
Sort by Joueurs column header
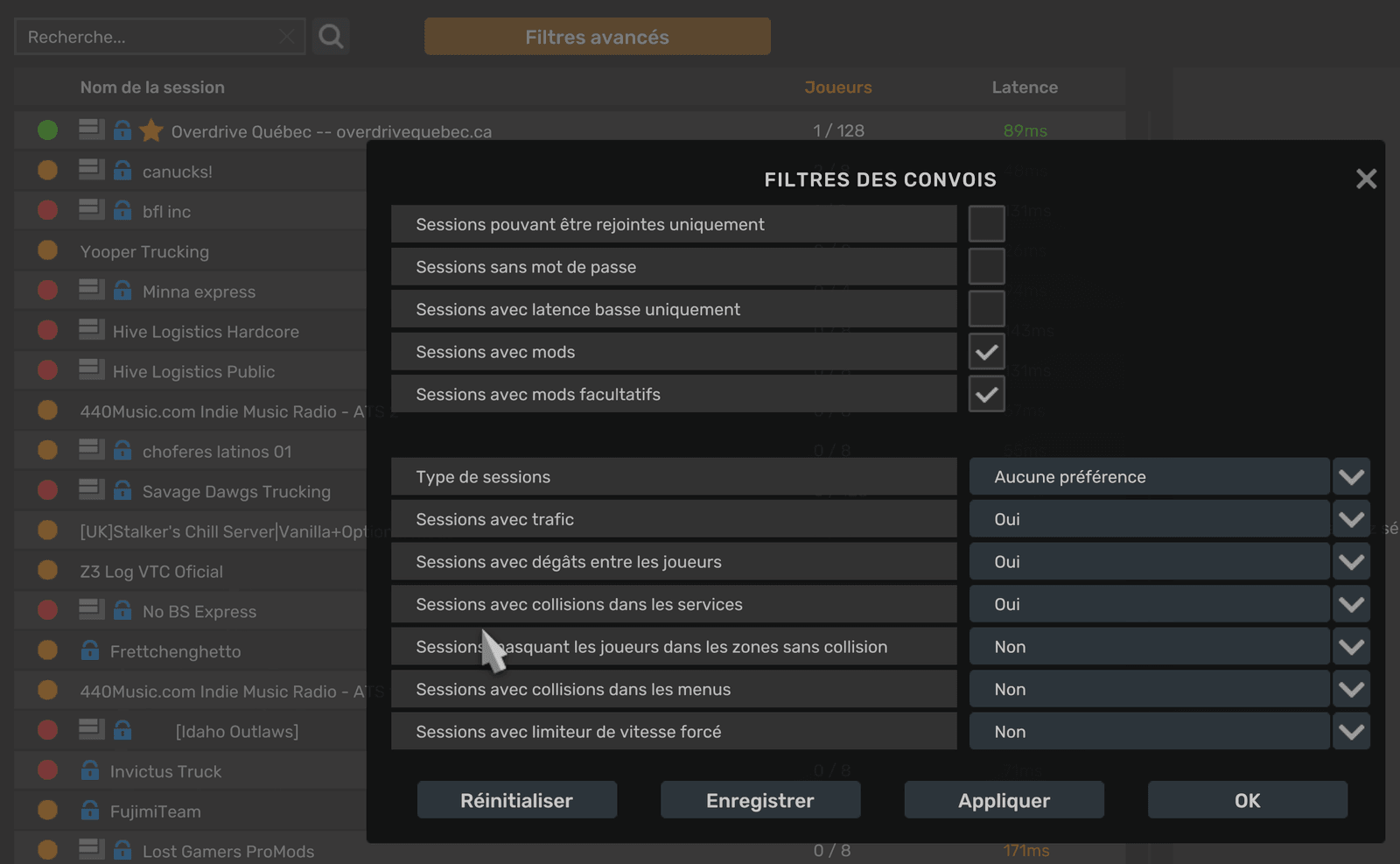tap(838, 88)
